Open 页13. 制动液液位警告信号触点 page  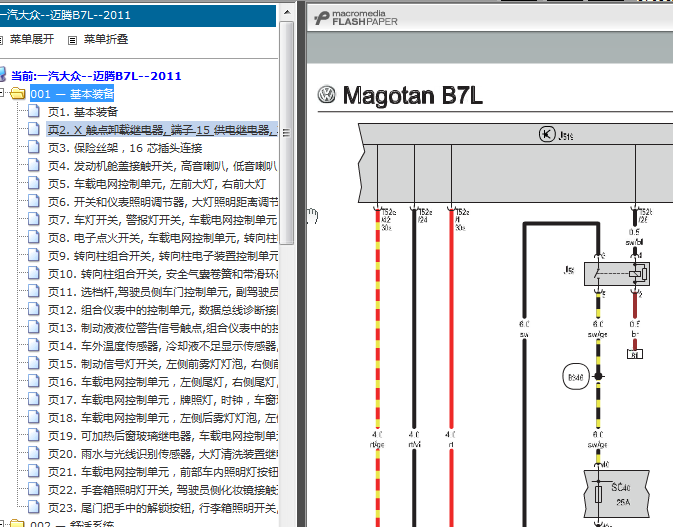click(163, 328)
